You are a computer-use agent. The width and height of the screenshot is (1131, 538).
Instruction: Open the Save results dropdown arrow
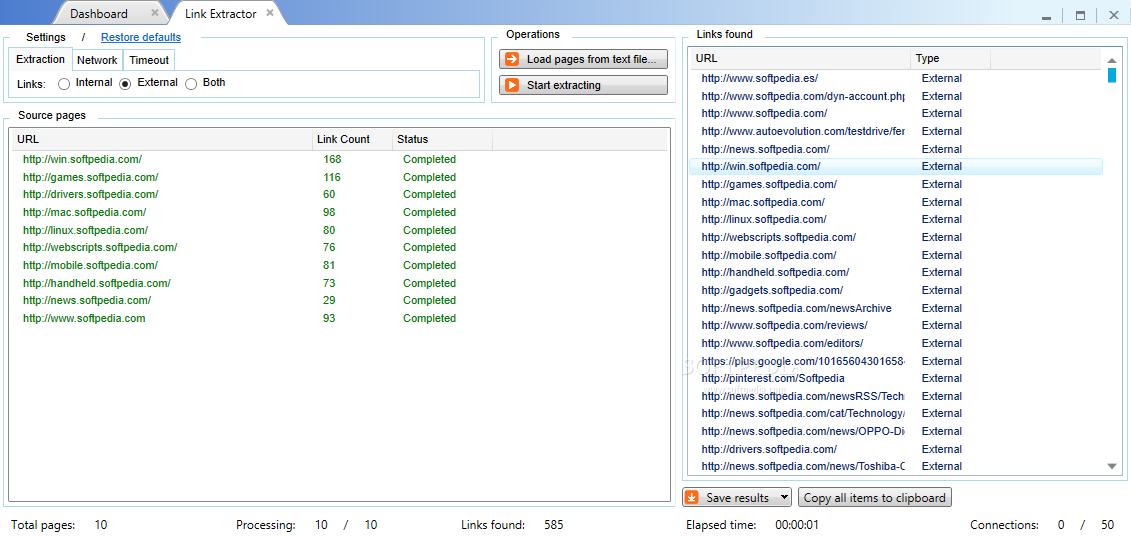click(784, 498)
